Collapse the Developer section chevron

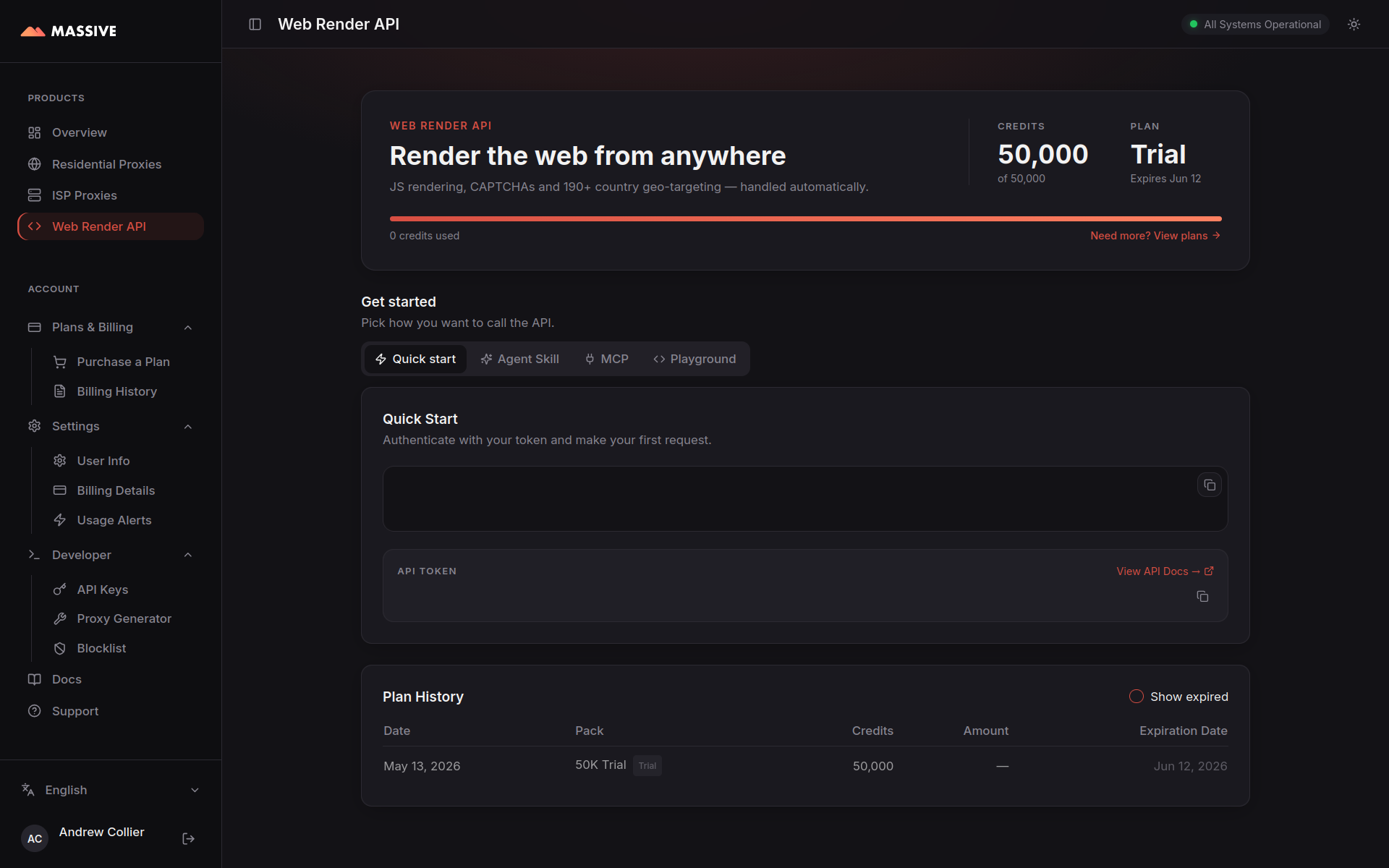[188, 555]
